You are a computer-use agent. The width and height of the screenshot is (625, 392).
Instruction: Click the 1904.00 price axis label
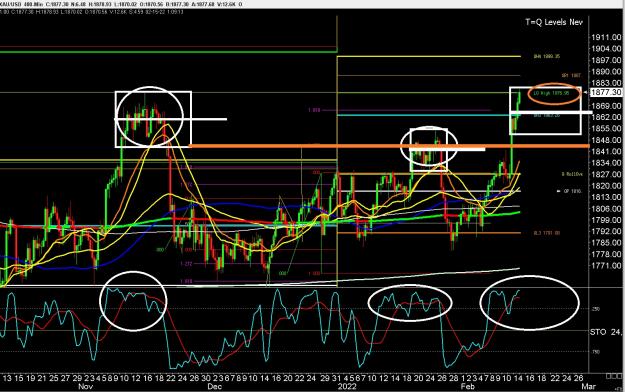(606, 49)
